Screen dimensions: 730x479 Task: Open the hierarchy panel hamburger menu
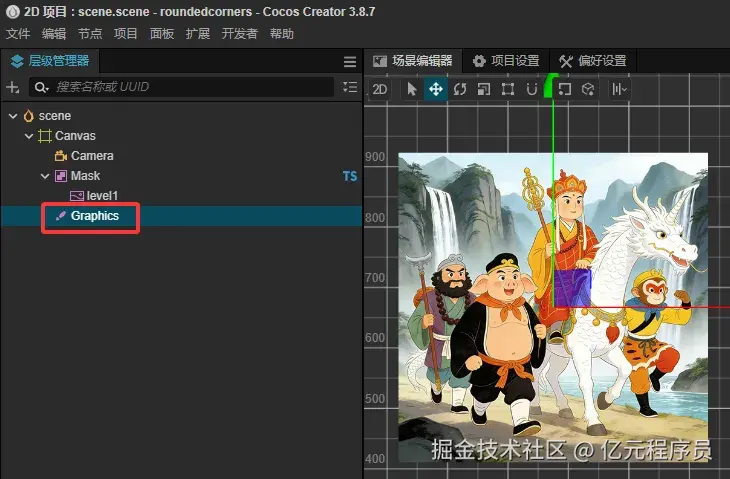point(350,61)
